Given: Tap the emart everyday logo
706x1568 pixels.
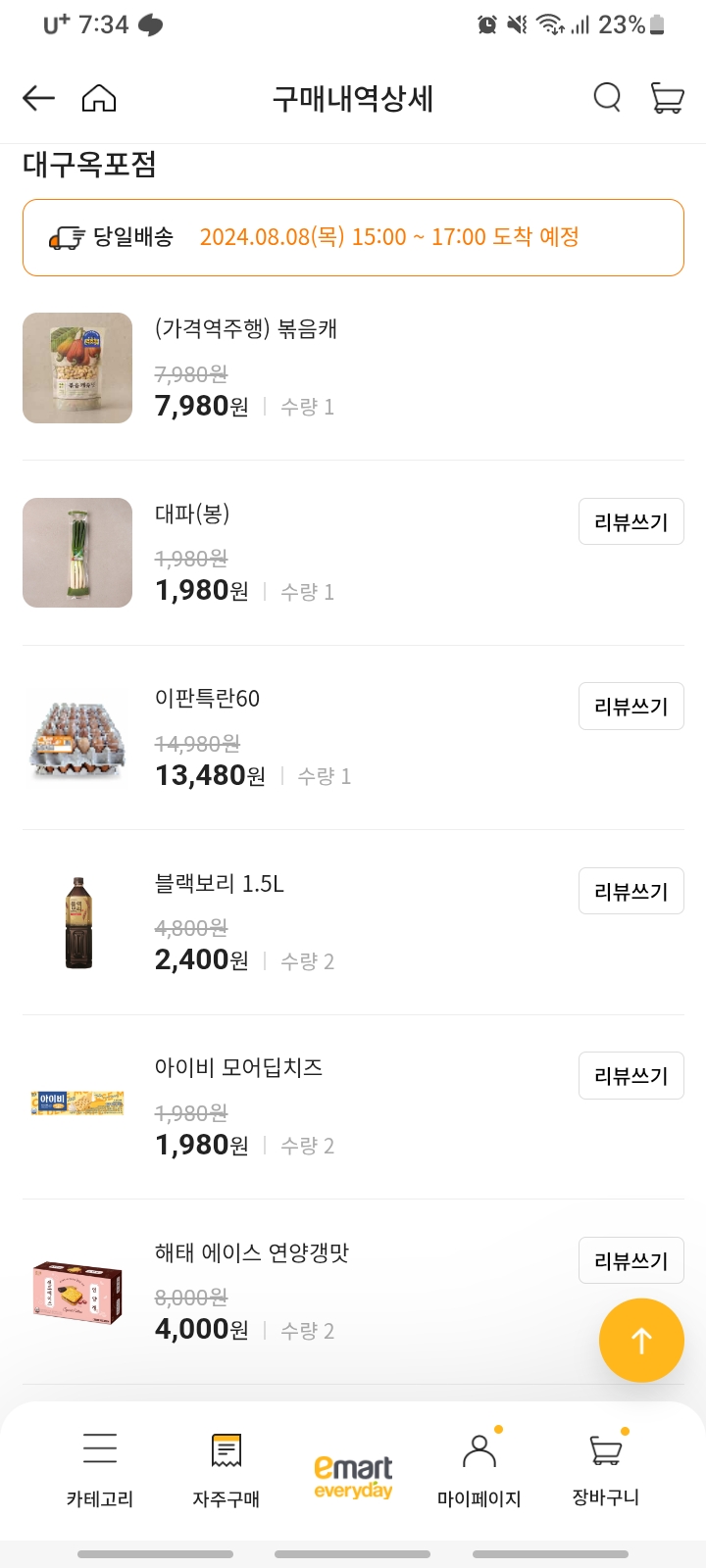Looking at the screenshot, I should click(x=353, y=1477).
